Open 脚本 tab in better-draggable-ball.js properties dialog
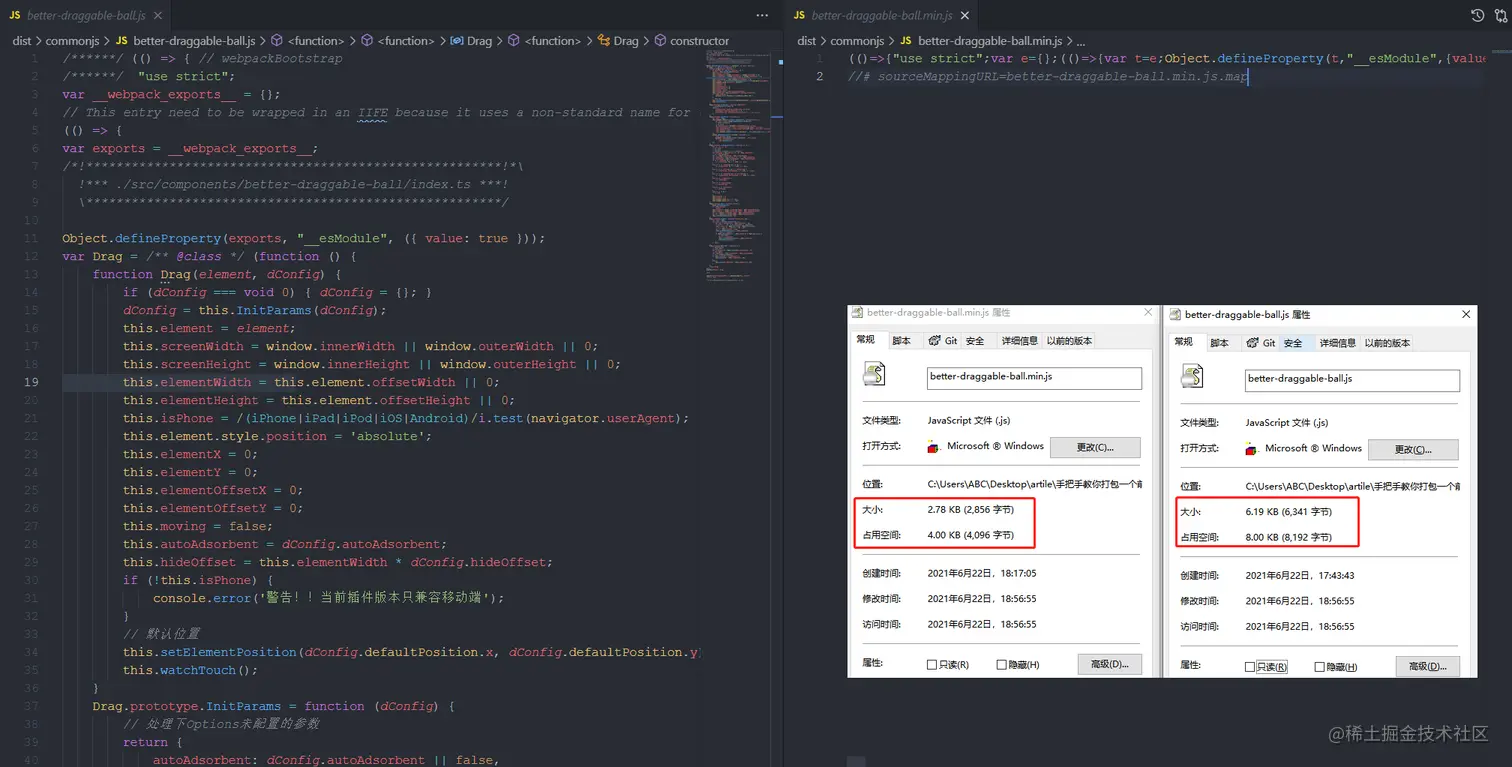This screenshot has width=1512, height=767. coord(1220,343)
